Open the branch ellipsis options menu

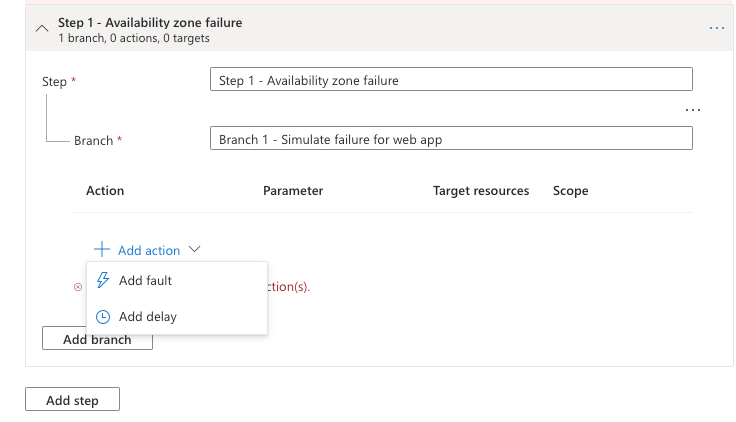[693, 109]
